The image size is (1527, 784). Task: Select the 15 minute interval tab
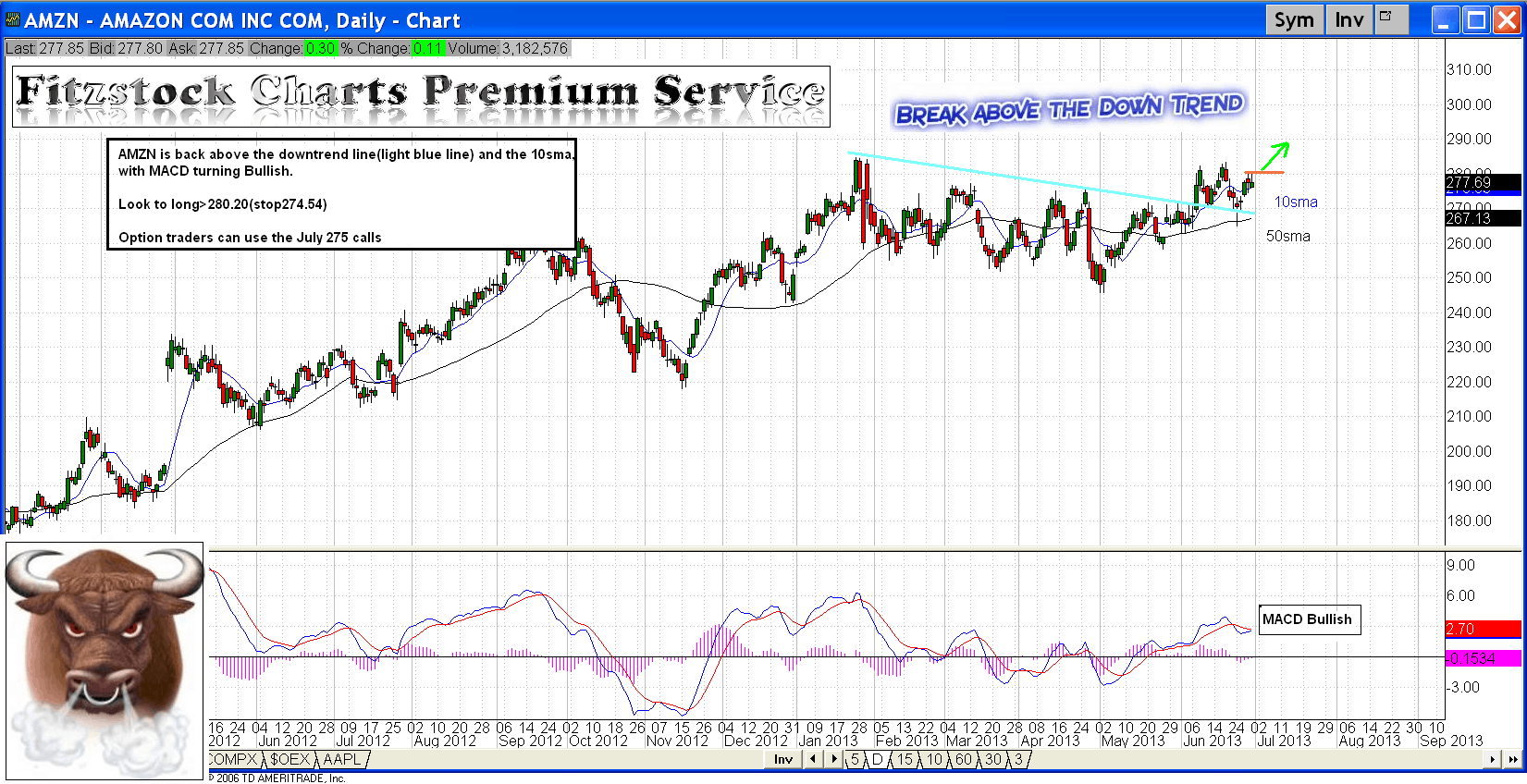(x=905, y=759)
